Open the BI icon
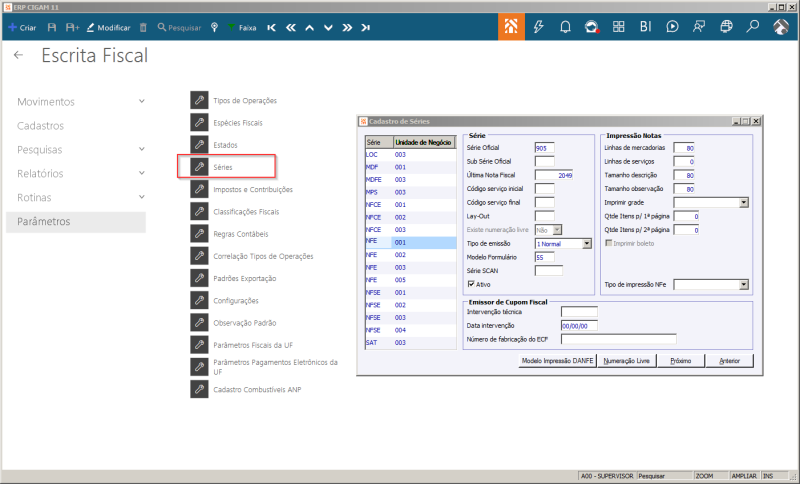The image size is (800, 484). point(645,27)
